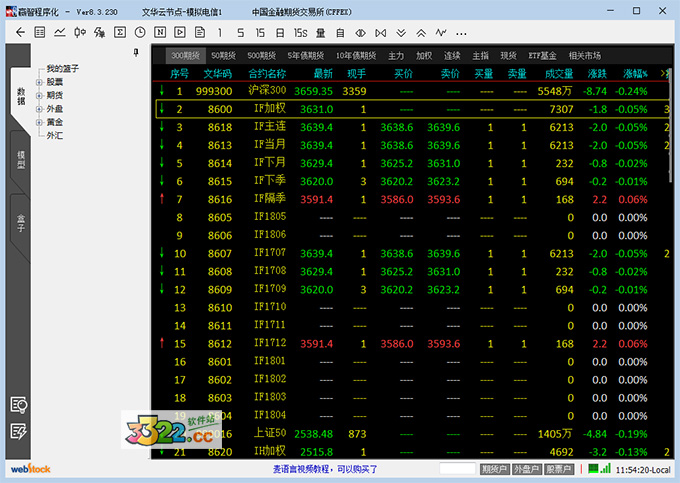The image size is (680, 483).
Task: Open the document page icon in toolbar
Action: (199, 33)
